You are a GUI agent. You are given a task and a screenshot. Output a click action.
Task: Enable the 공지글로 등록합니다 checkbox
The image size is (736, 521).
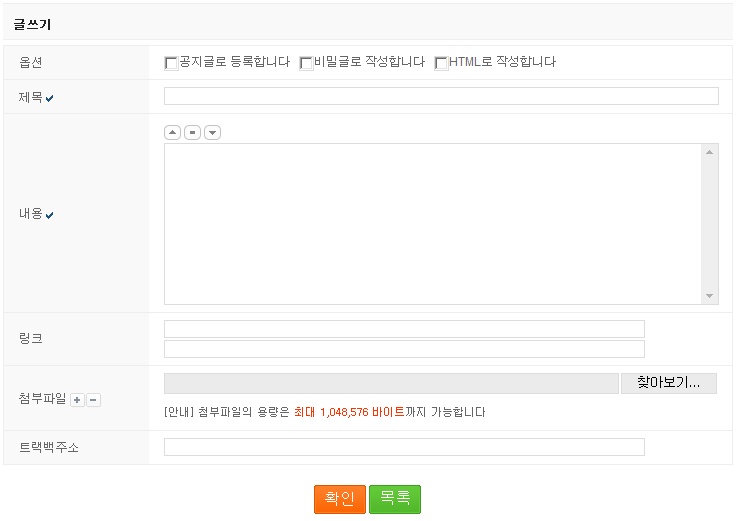click(171, 63)
